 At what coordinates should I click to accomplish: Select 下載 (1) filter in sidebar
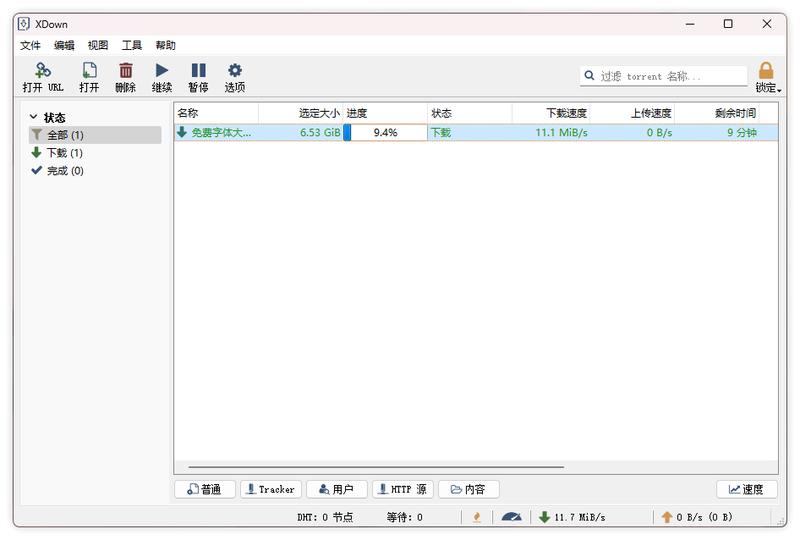[95, 153]
